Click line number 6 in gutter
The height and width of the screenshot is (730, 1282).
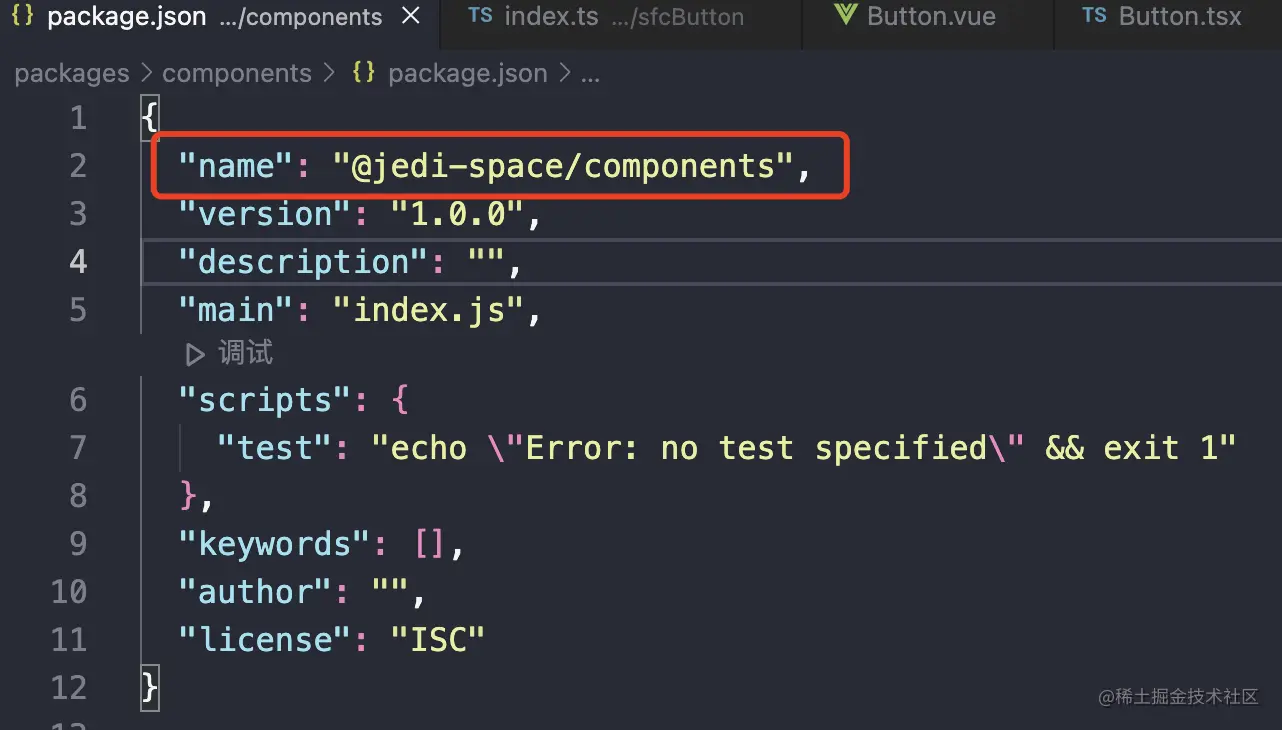click(x=78, y=401)
